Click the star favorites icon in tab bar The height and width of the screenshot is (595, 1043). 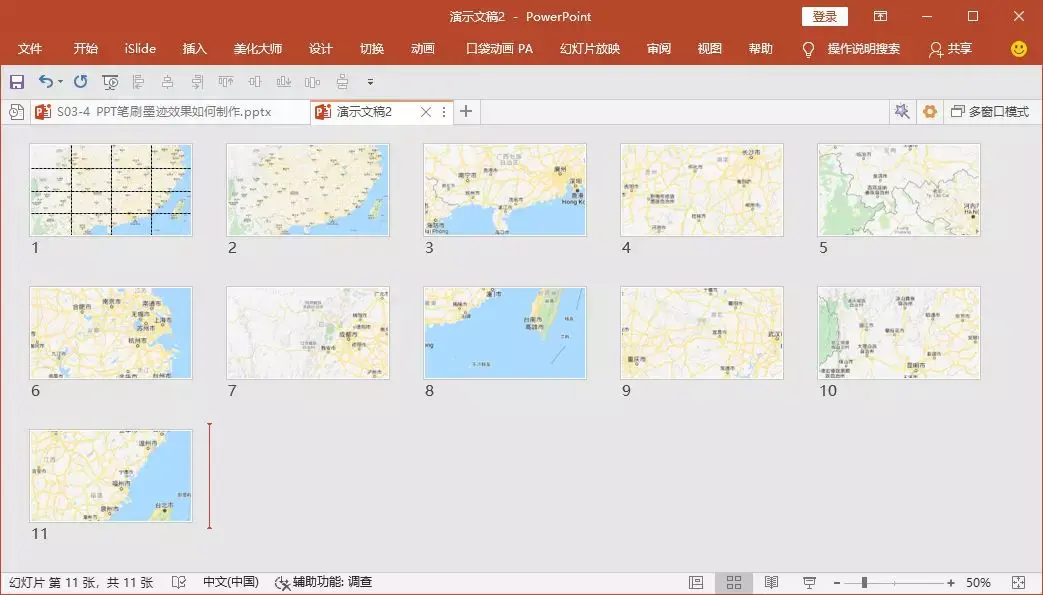click(902, 111)
